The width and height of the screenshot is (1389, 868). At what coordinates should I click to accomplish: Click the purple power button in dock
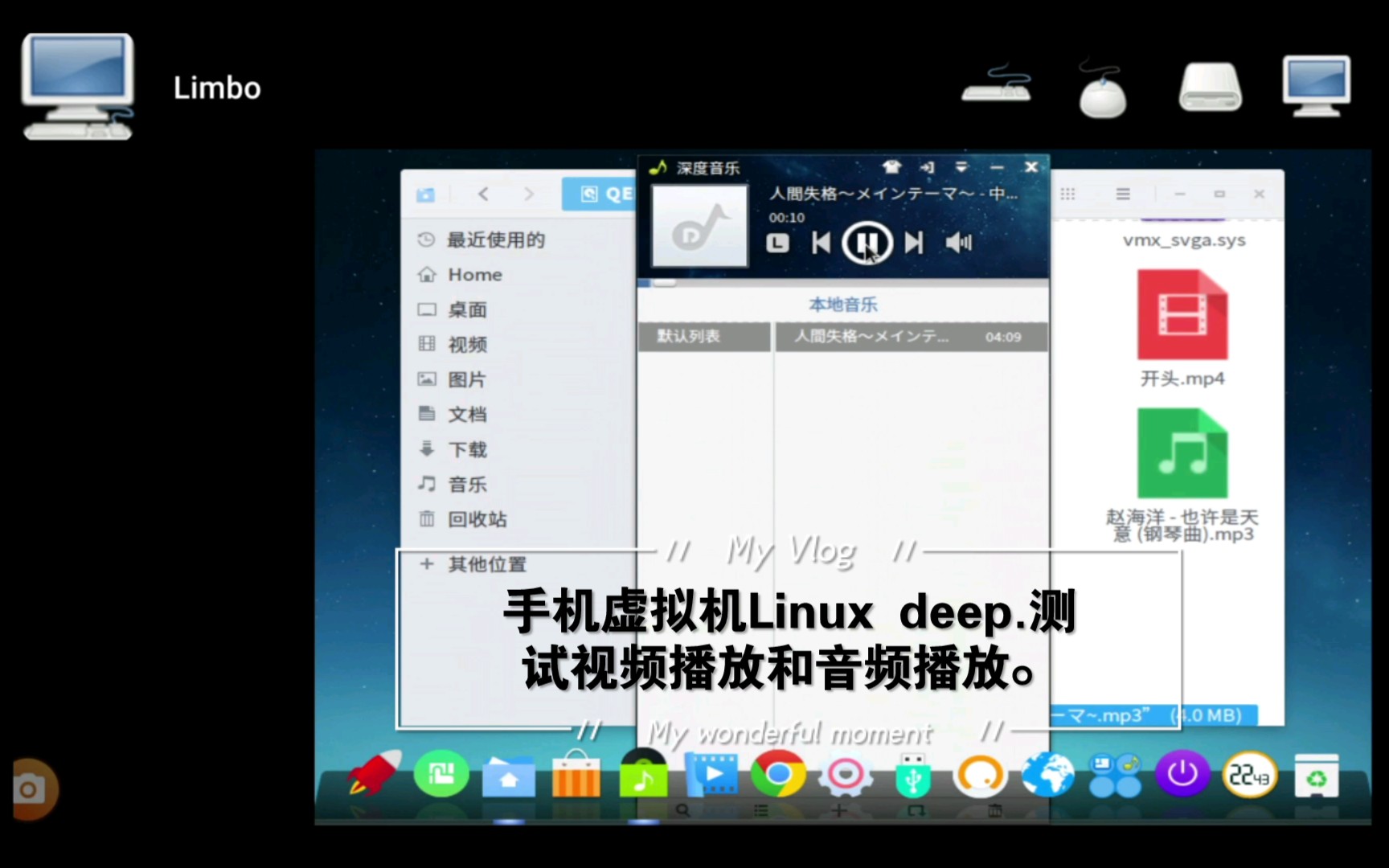[1182, 775]
